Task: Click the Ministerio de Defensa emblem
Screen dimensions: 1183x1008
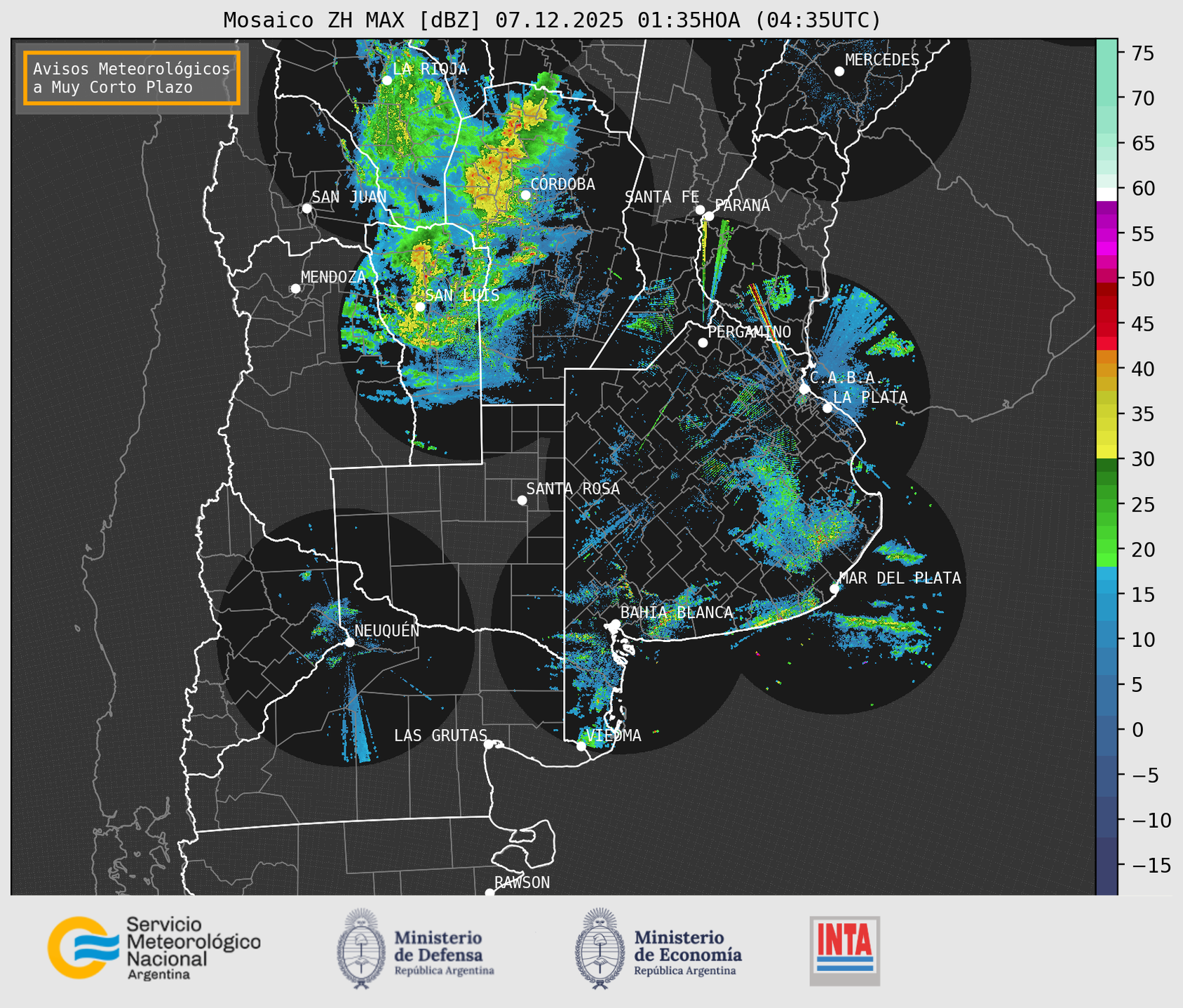Action: point(361,948)
